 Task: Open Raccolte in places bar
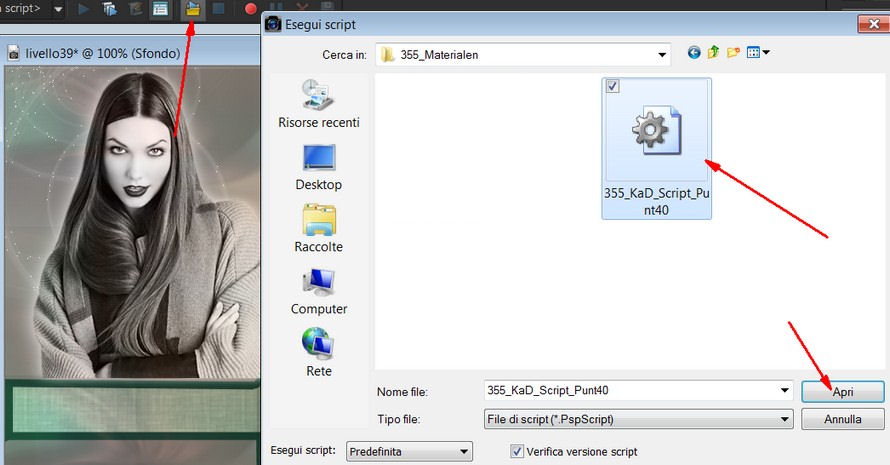tap(318, 229)
